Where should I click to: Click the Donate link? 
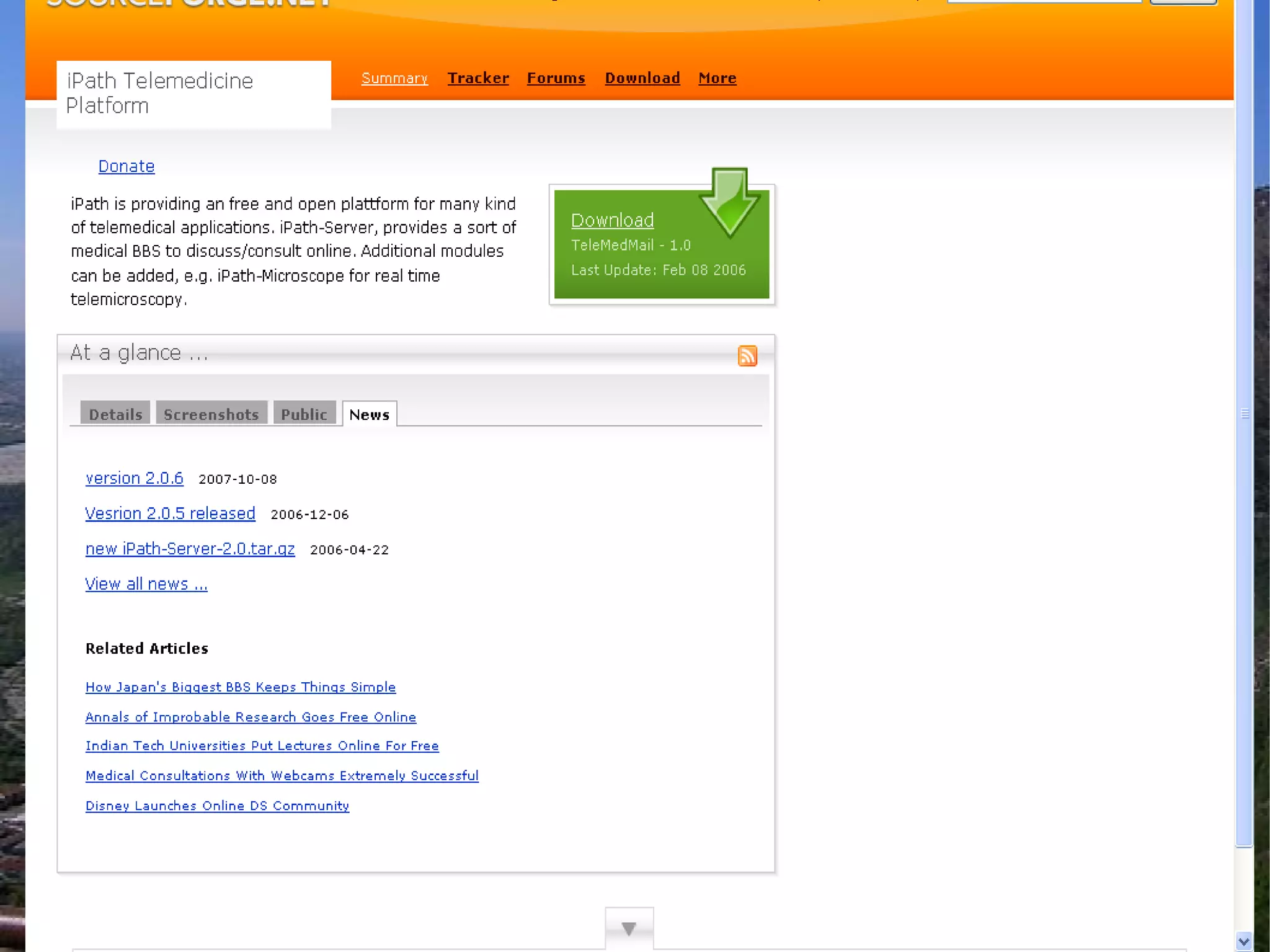(127, 166)
